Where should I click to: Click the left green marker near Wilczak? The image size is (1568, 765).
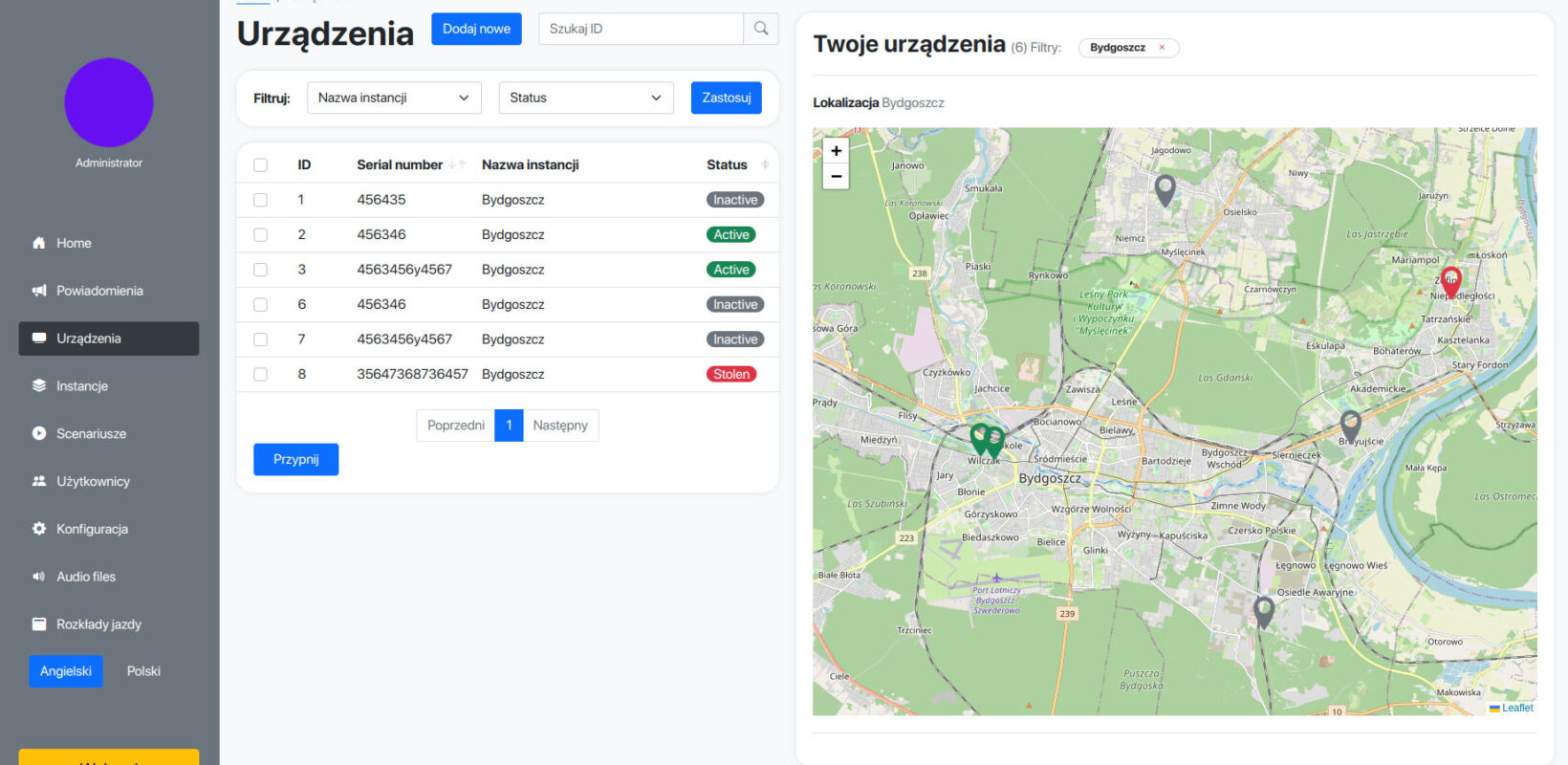980,439
